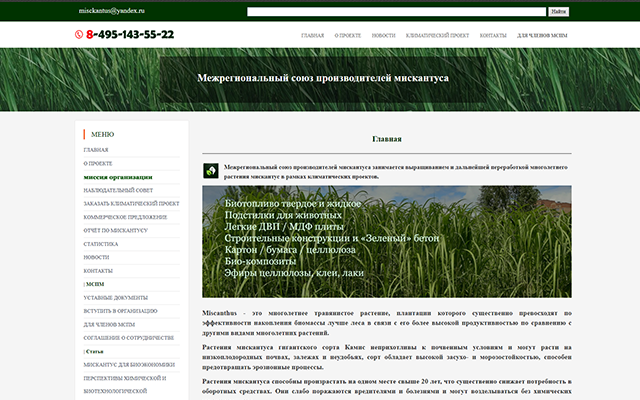
Task: Click the green leaf logo icon
Action: [x=211, y=170]
